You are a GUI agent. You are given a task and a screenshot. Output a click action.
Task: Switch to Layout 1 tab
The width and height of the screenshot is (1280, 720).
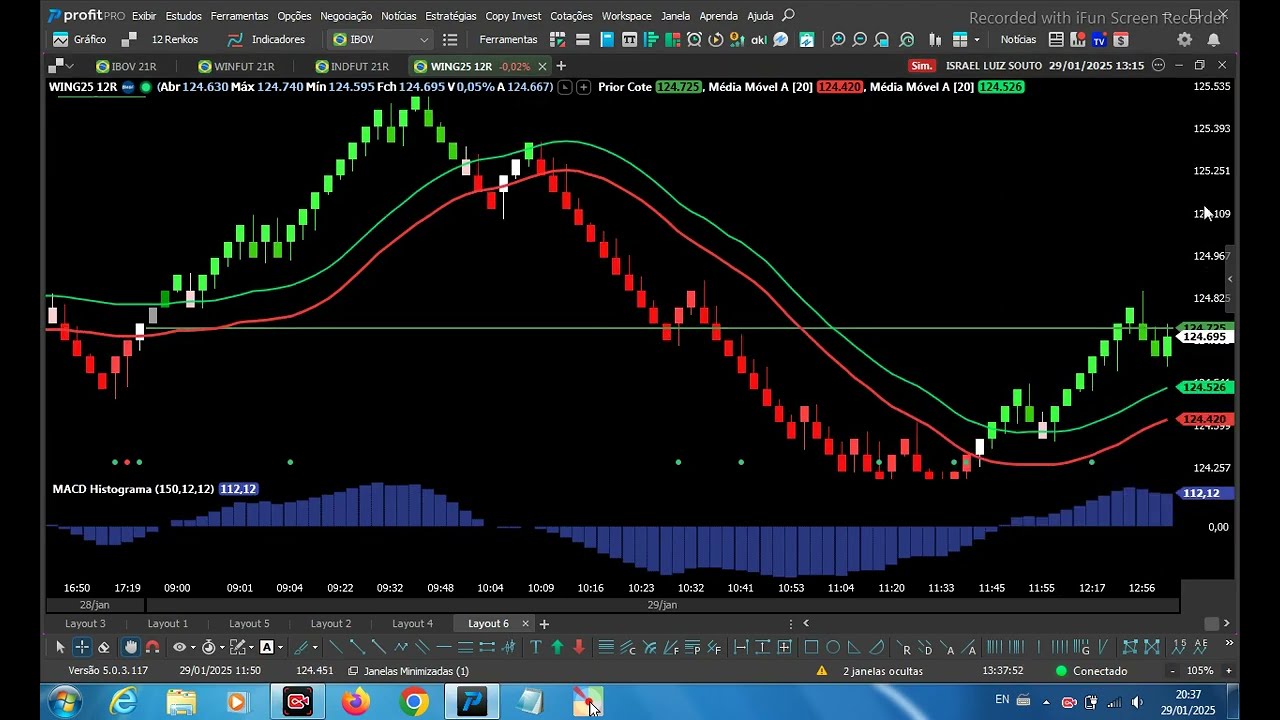(x=167, y=623)
